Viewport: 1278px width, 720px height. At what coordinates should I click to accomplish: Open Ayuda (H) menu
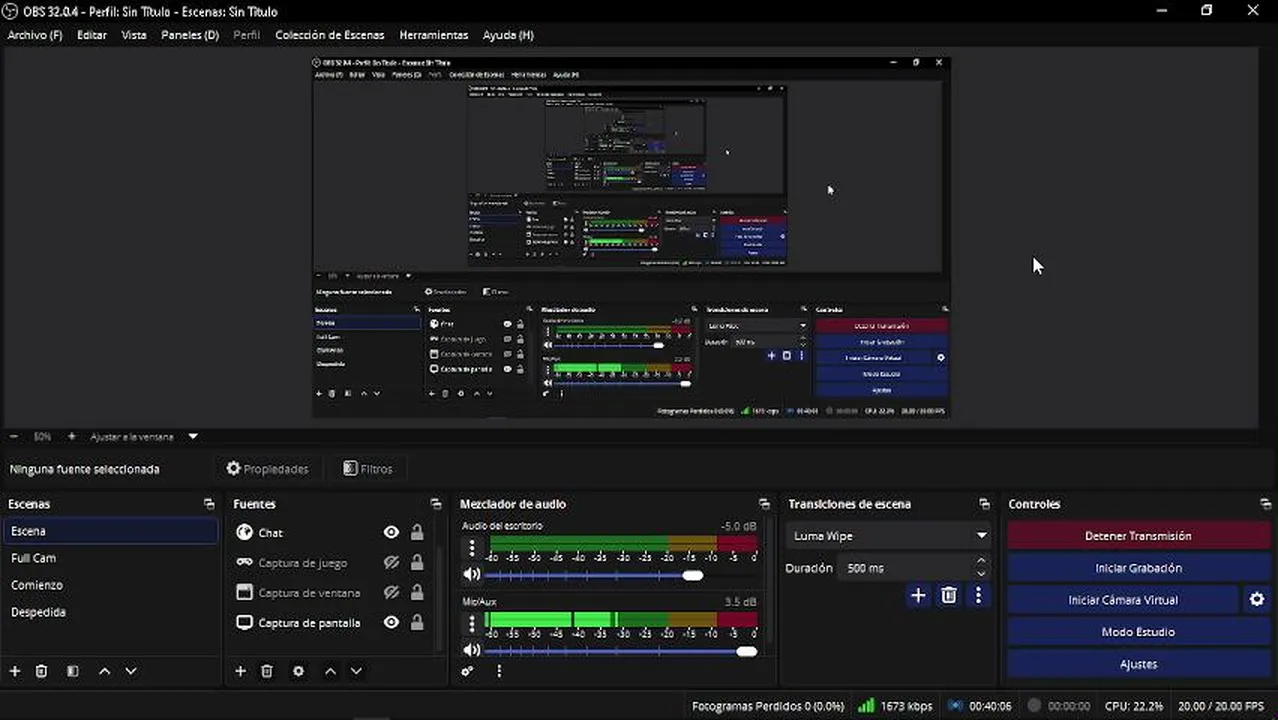pos(508,35)
